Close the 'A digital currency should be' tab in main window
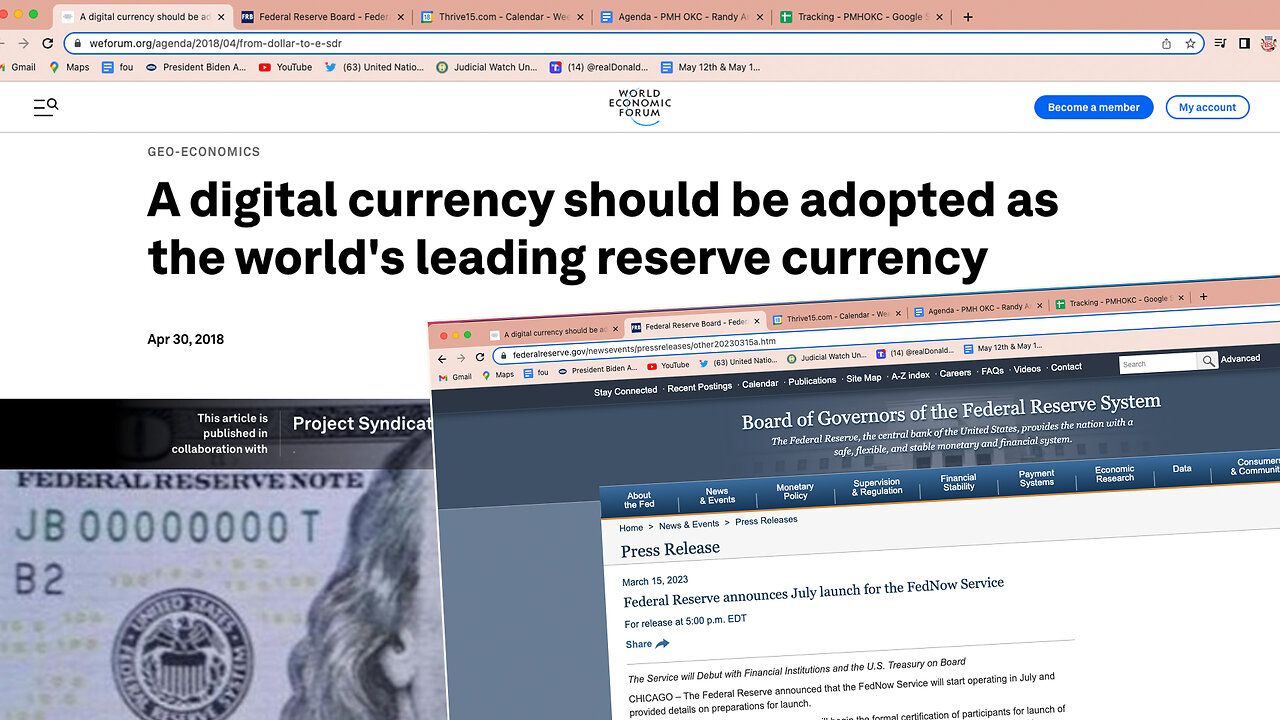 (221, 17)
